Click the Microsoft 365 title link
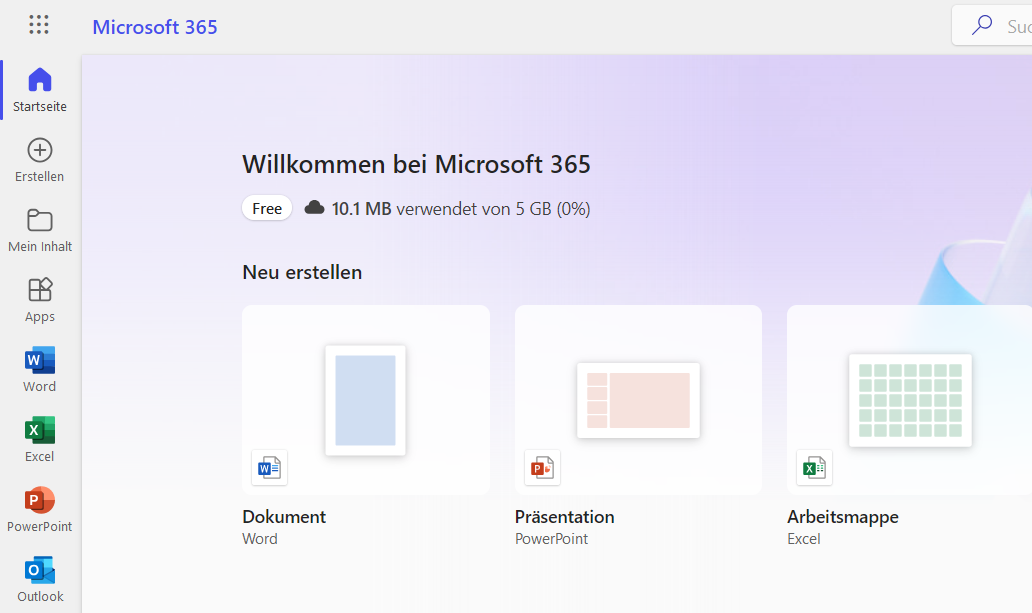The width and height of the screenshot is (1032, 613). coord(155,27)
